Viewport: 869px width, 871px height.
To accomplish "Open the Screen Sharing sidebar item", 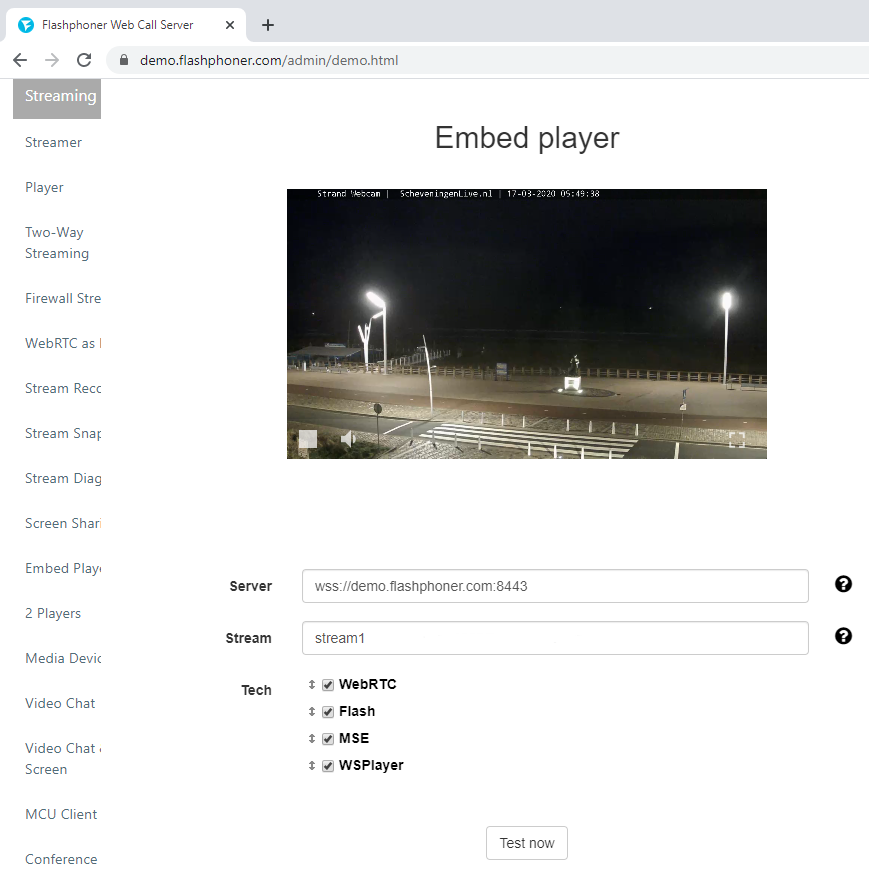I will pyautogui.click(x=63, y=523).
